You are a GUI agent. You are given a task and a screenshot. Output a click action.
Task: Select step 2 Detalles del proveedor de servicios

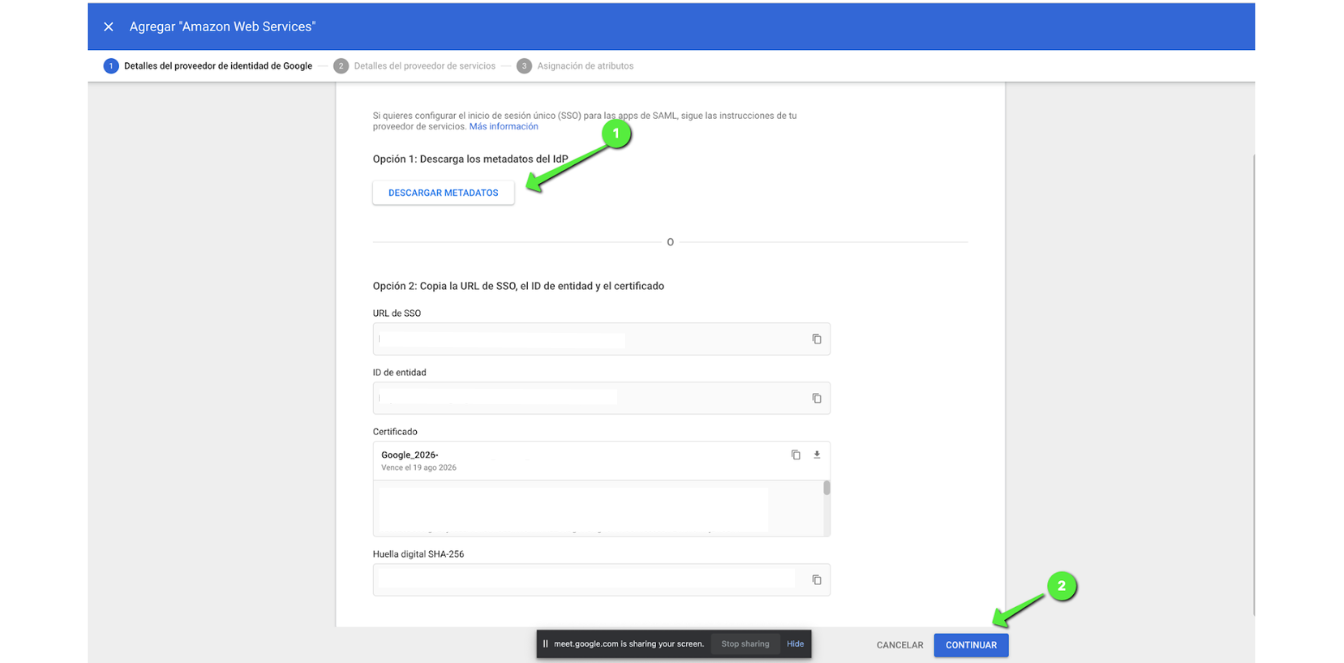pos(415,66)
